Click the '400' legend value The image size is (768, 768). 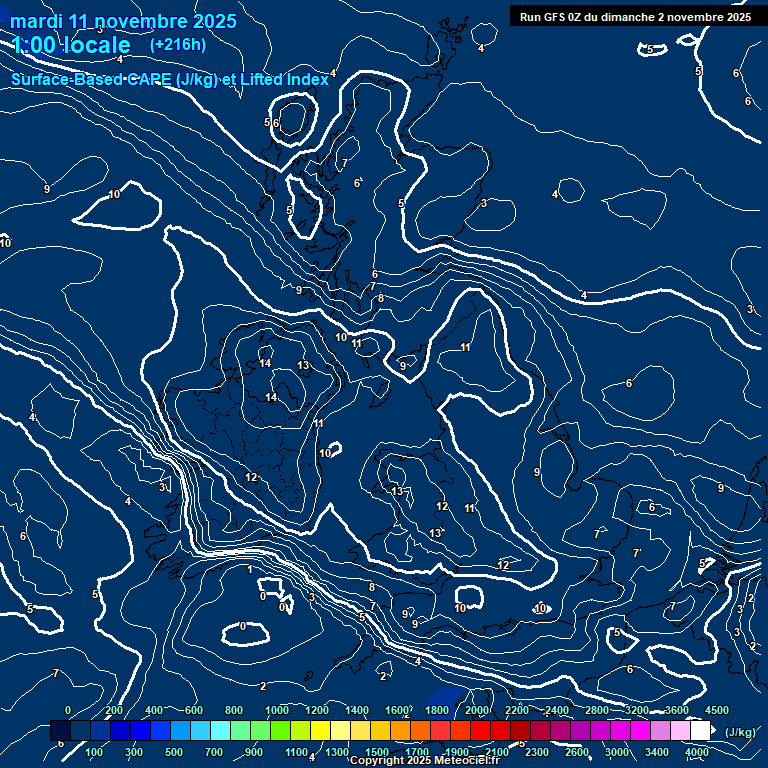click(x=154, y=710)
